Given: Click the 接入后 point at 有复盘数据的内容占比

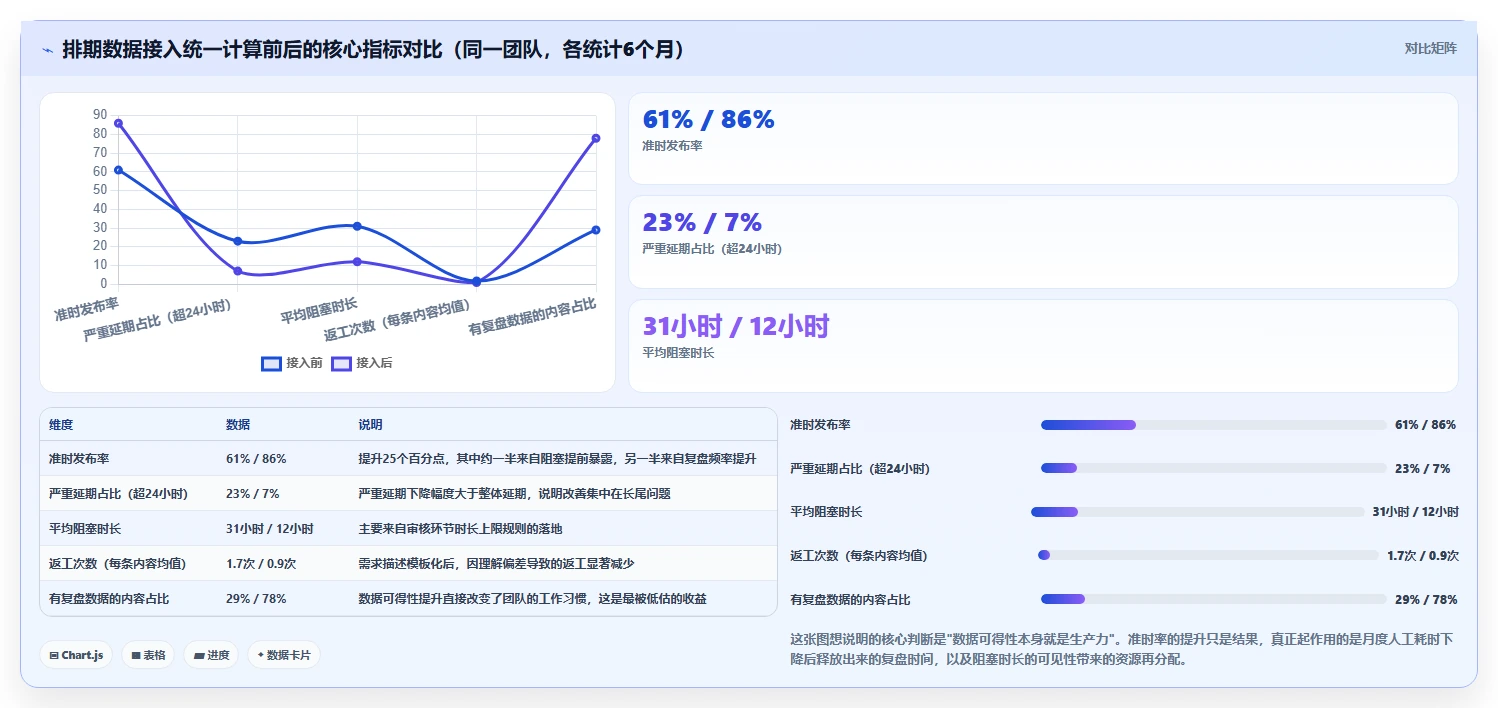Looking at the screenshot, I should click(x=596, y=138).
